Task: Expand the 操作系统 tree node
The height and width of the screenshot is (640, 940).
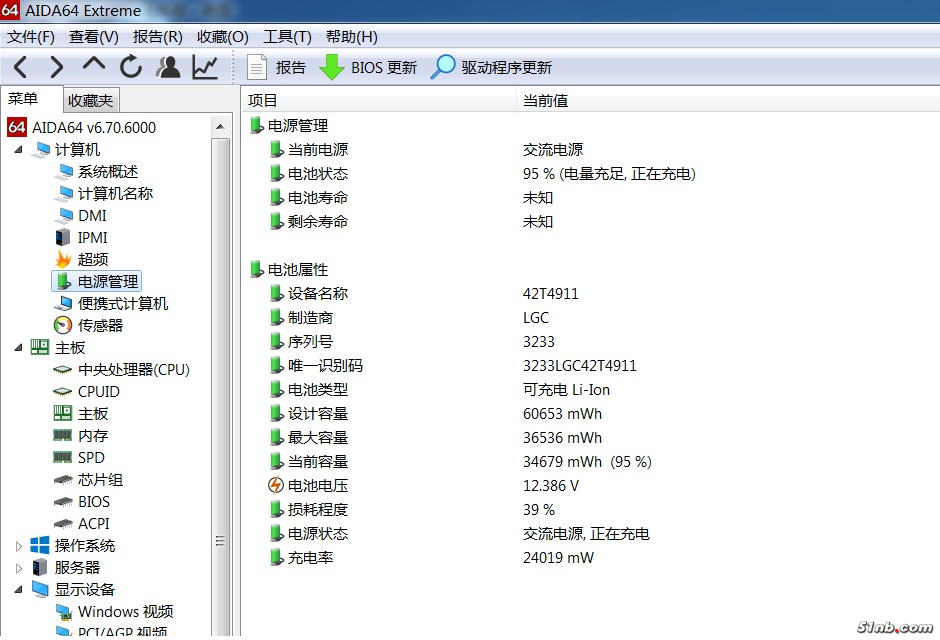Action: 18,546
